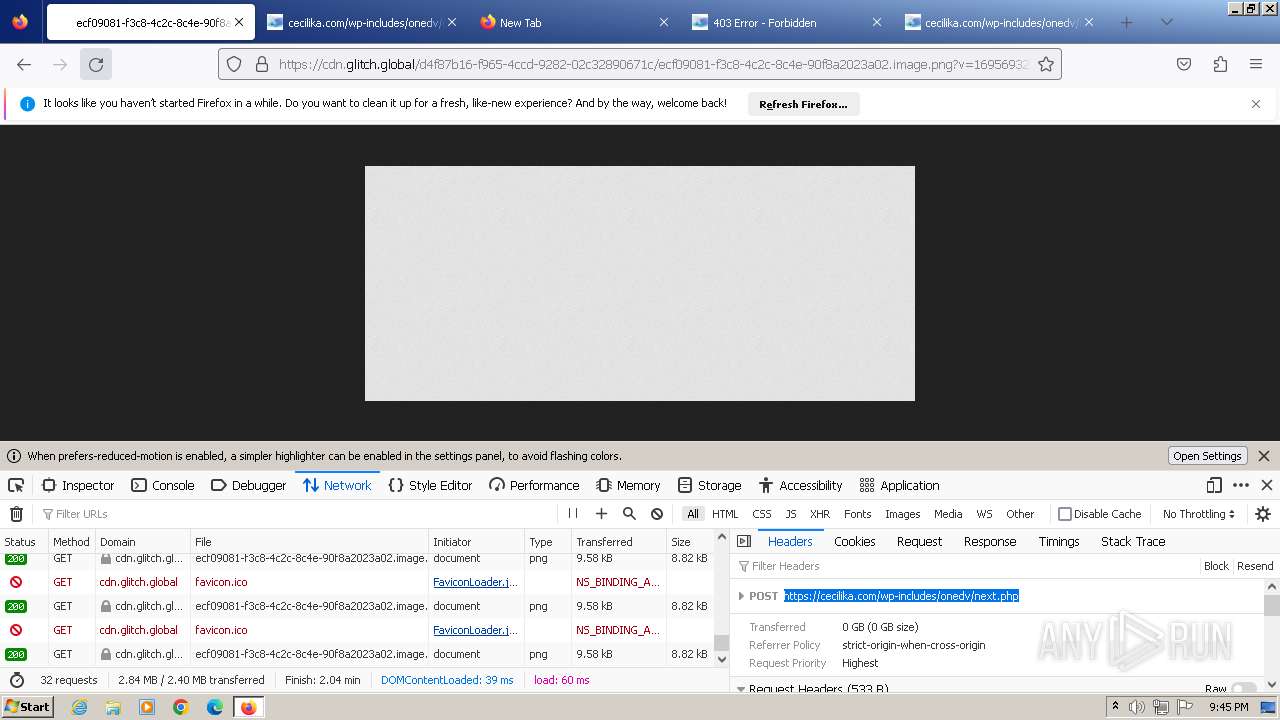Pause recording network log
Screen dimensions: 1280x720
[x=573, y=514]
